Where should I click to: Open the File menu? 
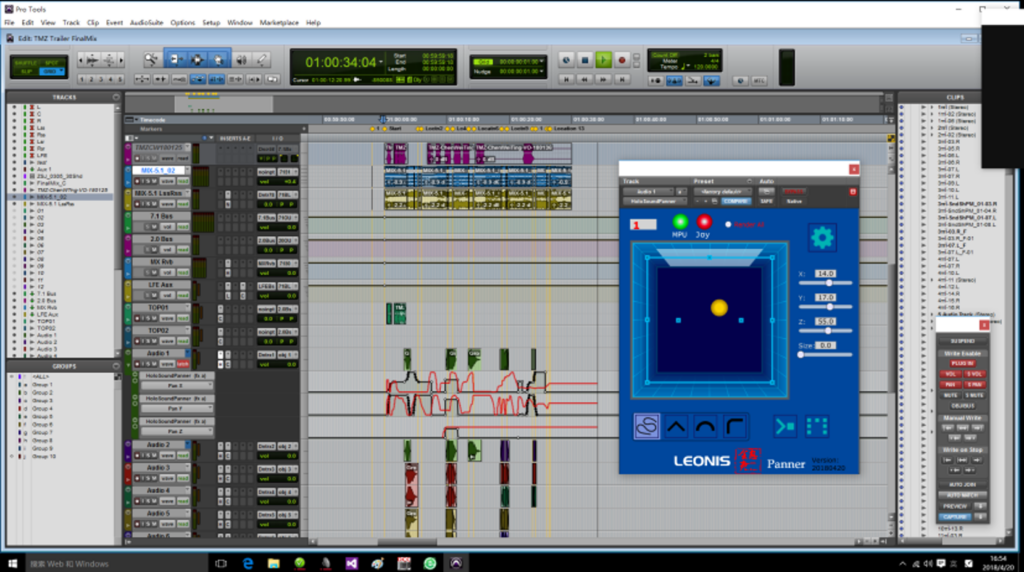coord(9,22)
